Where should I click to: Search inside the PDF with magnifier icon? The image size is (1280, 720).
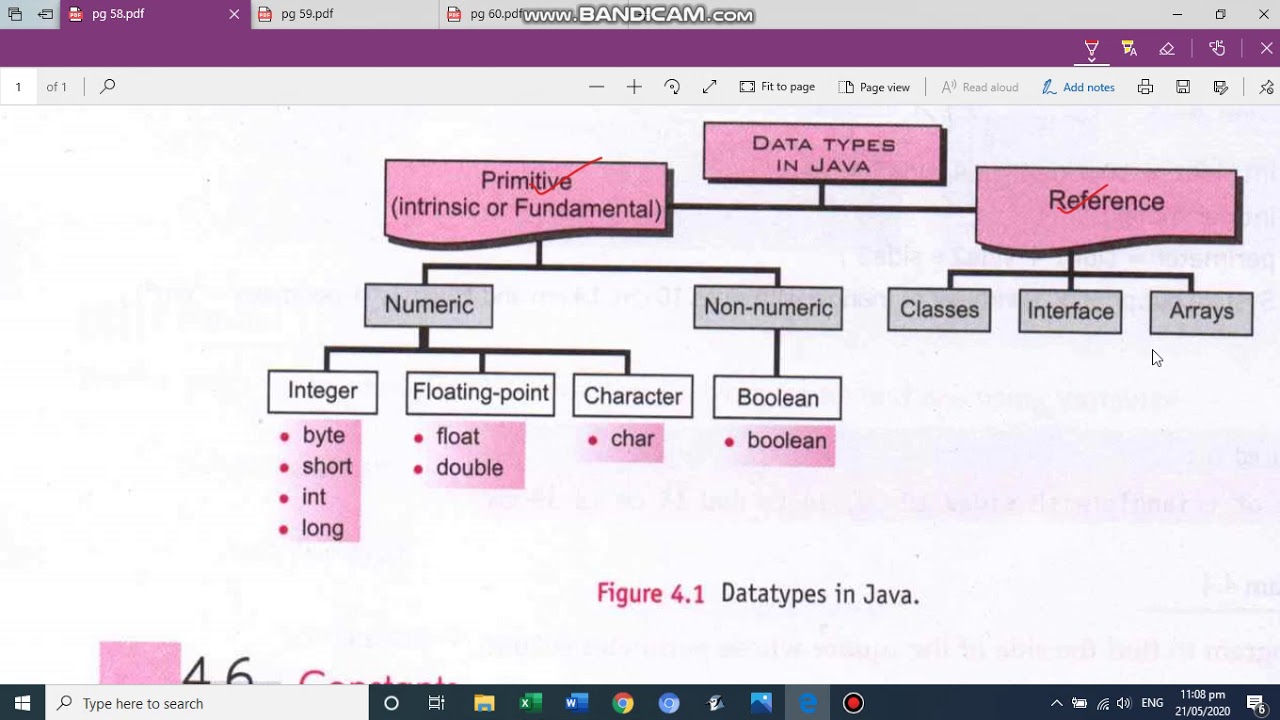tap(108, 87)
